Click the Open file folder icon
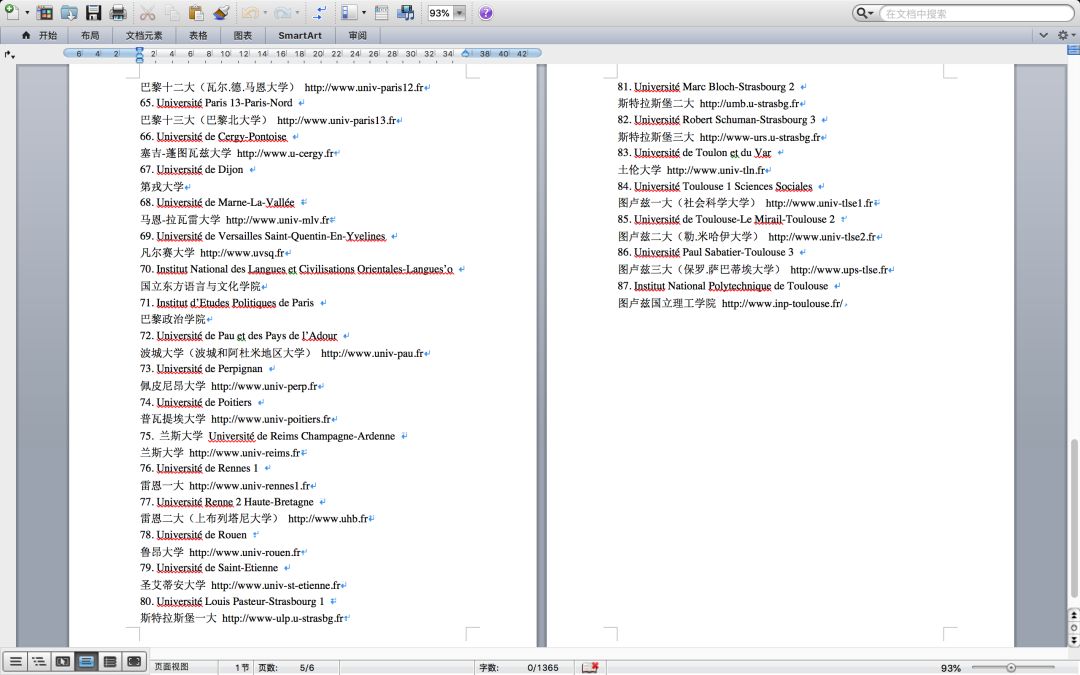 point(69,12)
